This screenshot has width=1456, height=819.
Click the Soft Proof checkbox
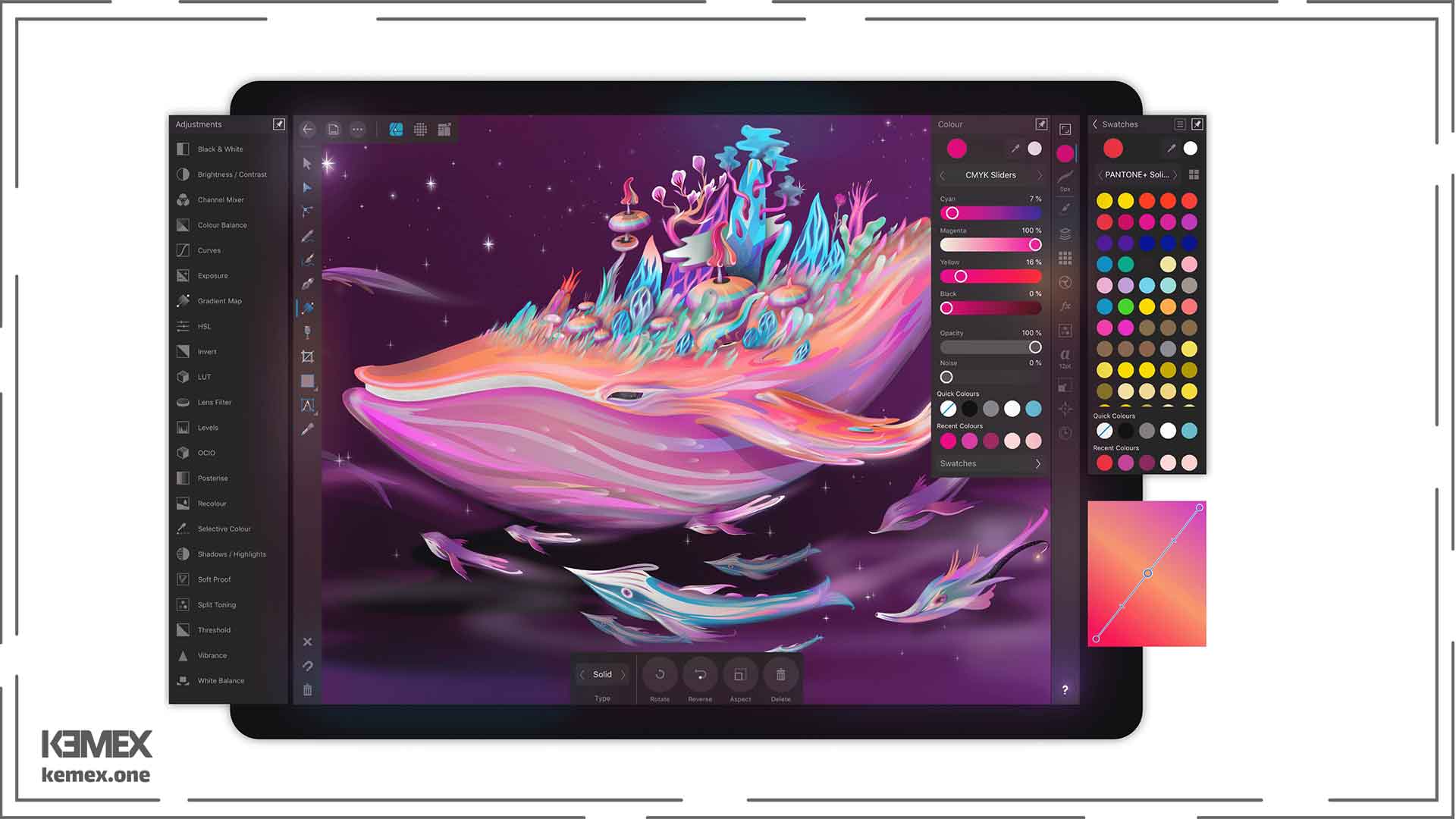[x=183, y=579]
